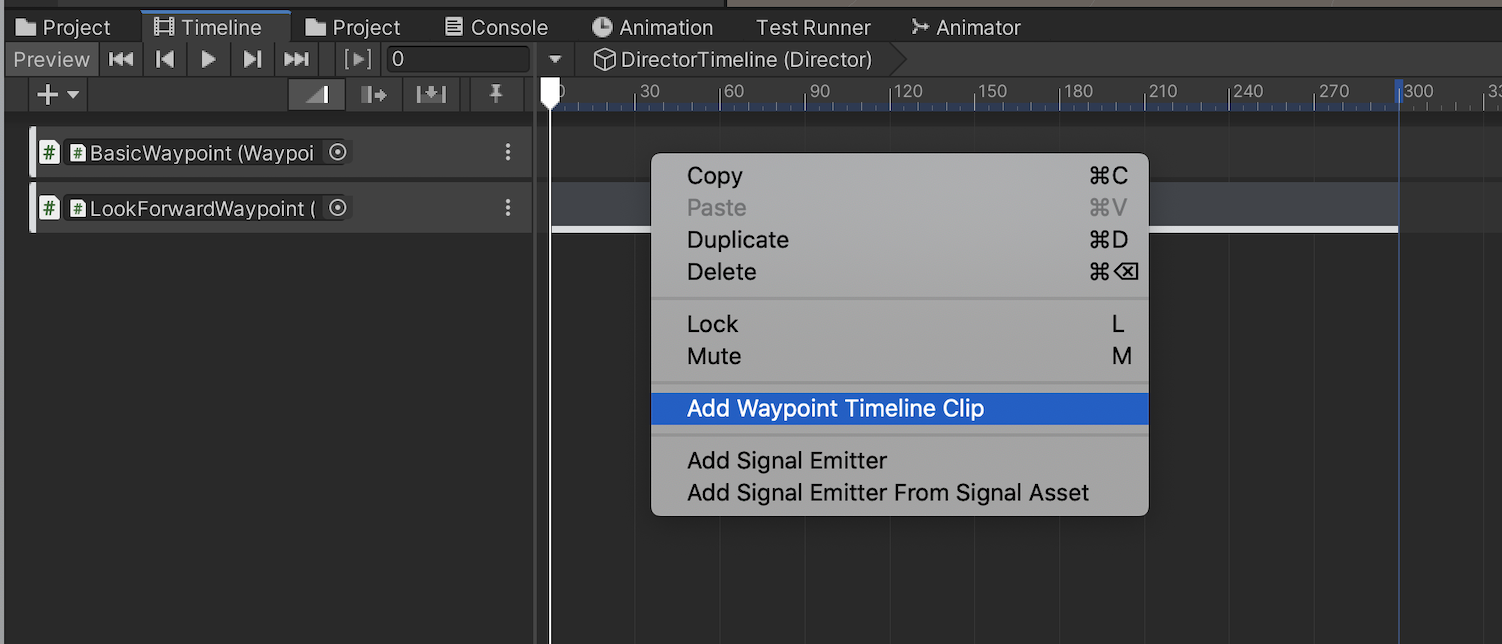Click the frame number input field
Image resolution: width=1502 pixels, height=644 pixels.
tap(458, 59)
